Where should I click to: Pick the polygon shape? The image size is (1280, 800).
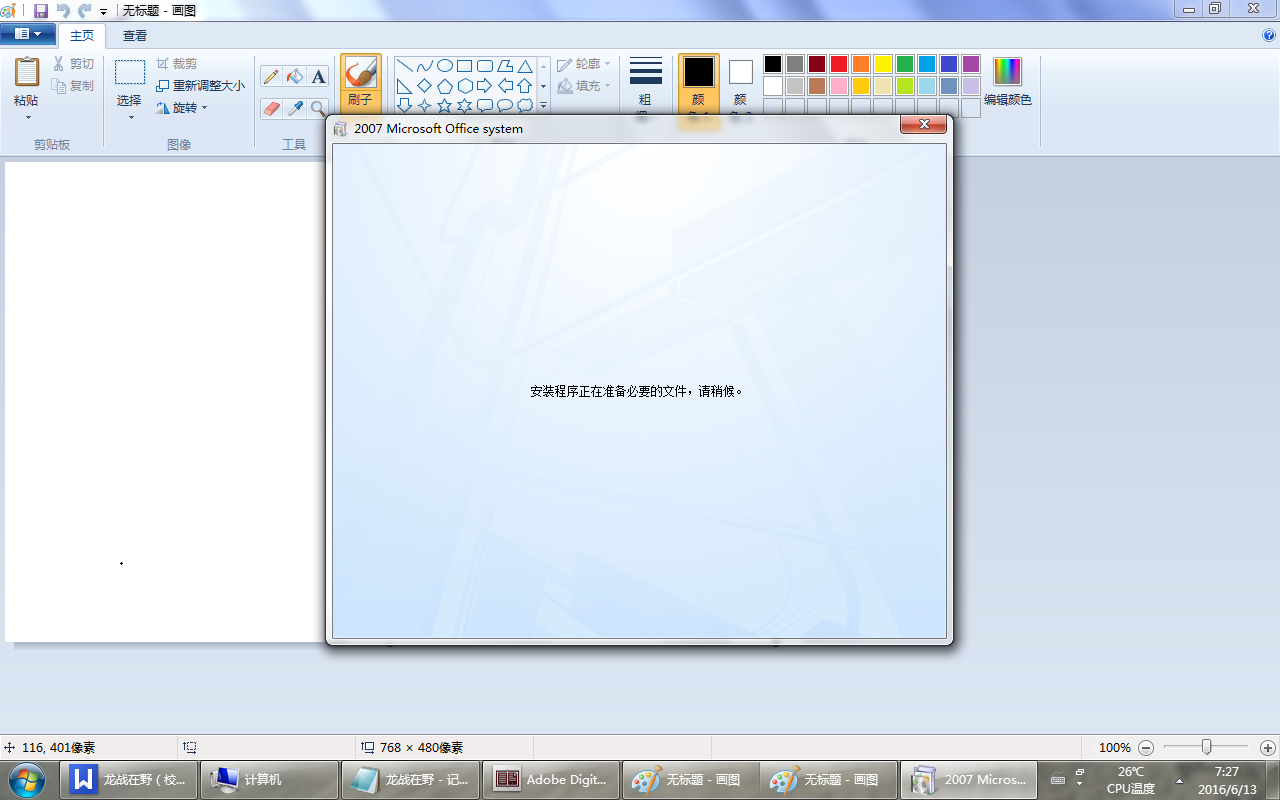click(x=505, y=66)
